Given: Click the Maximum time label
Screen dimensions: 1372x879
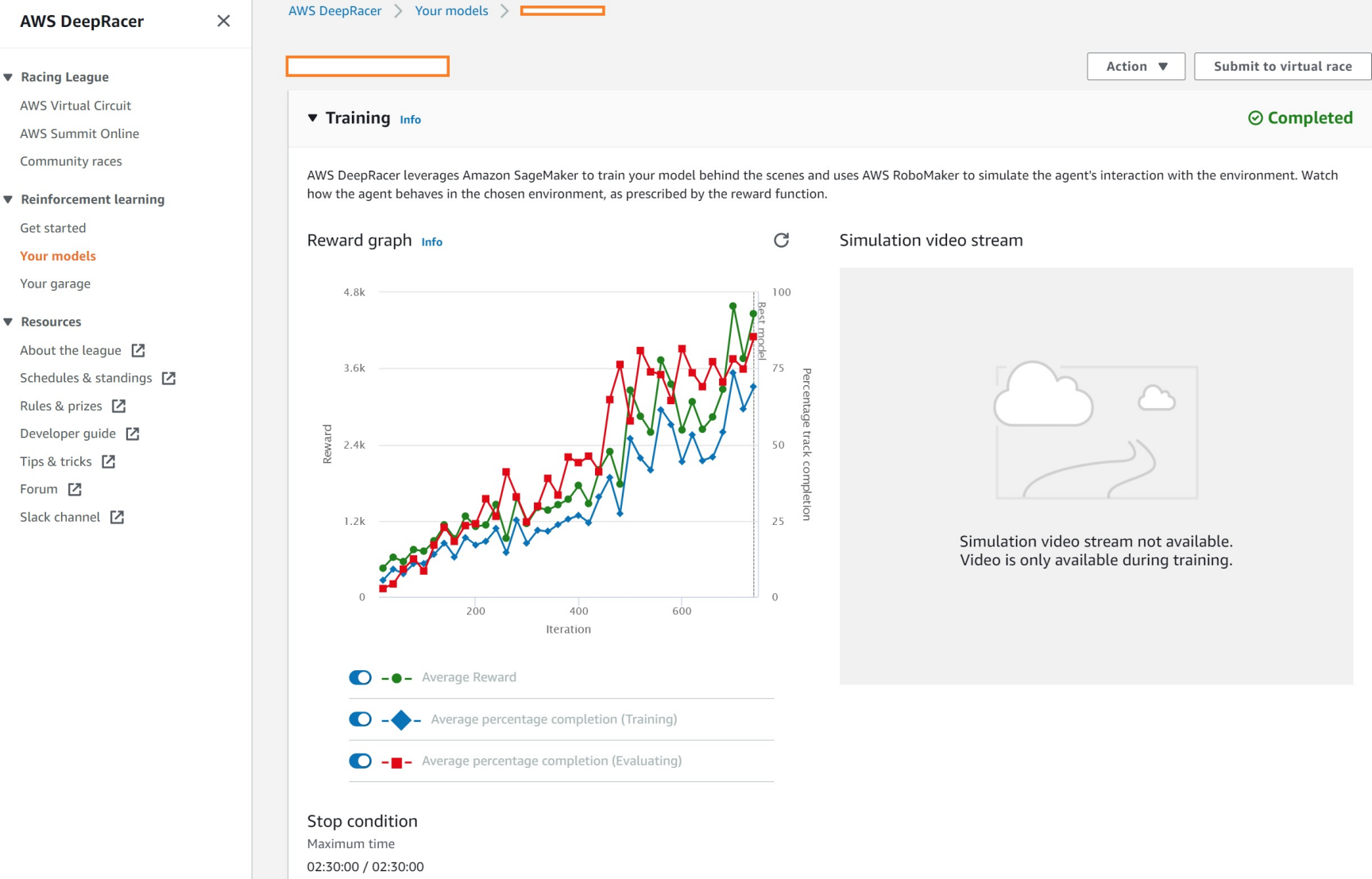Looking at the screenshot, I should coord(350,843).
